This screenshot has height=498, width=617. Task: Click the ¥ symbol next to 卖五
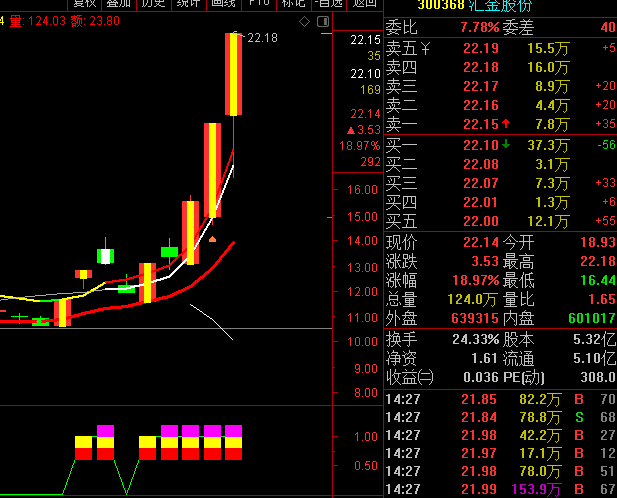(x=426, y=49)
